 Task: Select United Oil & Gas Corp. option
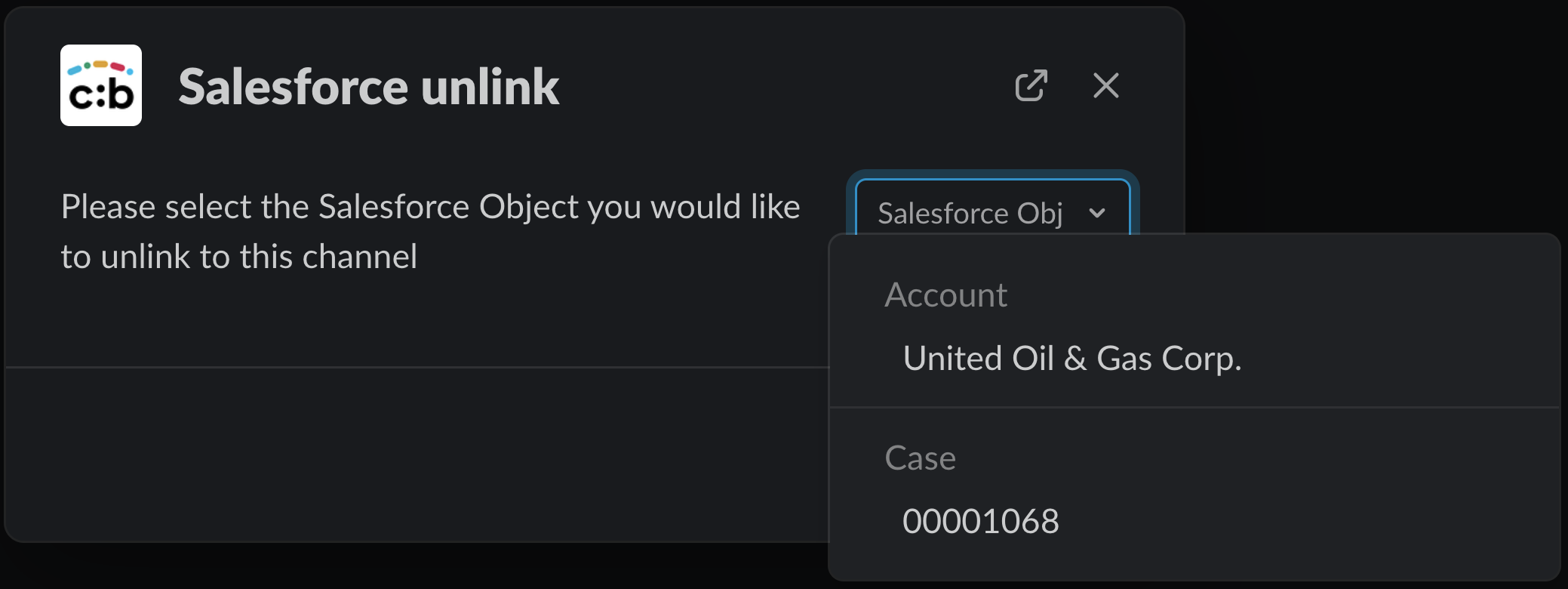coord(1071,359)
